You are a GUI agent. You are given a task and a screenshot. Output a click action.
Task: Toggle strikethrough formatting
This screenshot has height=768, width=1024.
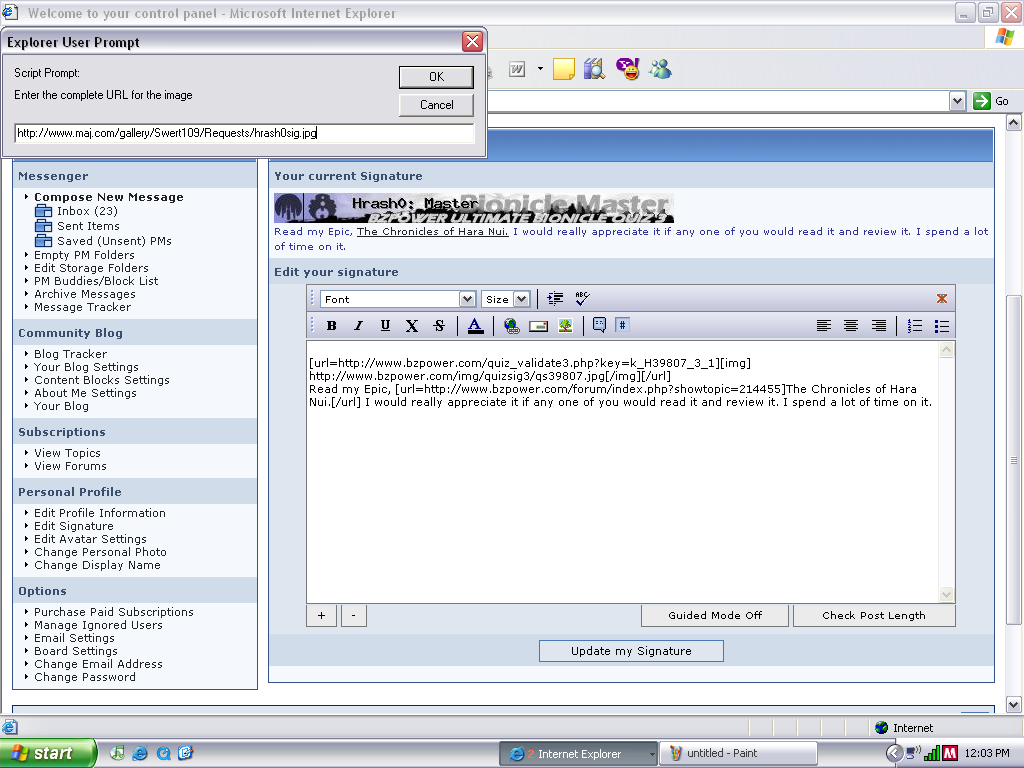pos(437,325)
